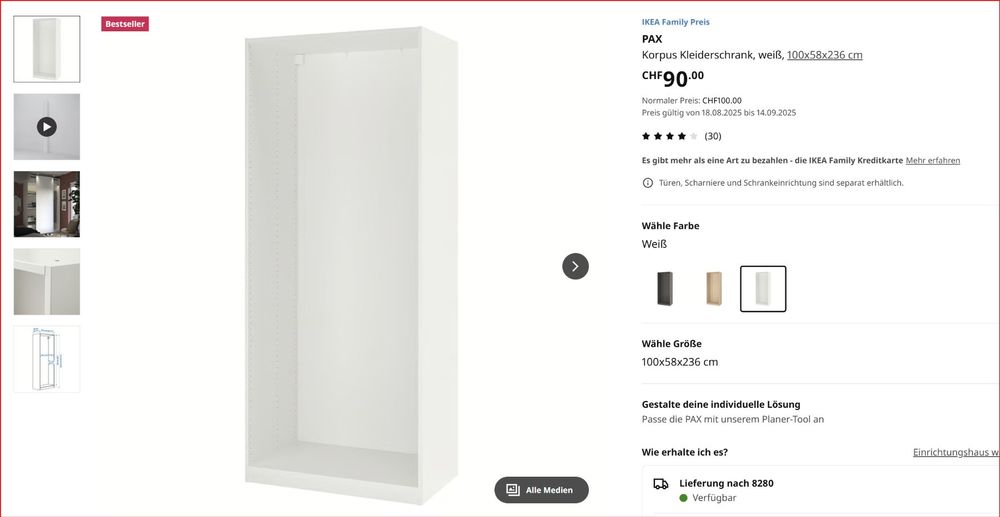Open the close-up corner detail thumbnail
Image resolution: width=1000 pixels, height=517 pixels.
47,282
